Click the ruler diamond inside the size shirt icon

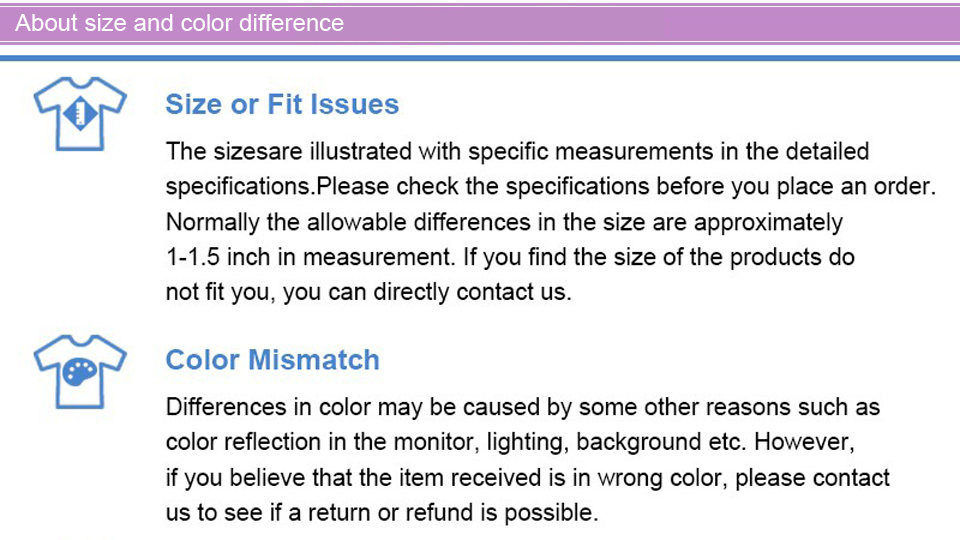81,115
